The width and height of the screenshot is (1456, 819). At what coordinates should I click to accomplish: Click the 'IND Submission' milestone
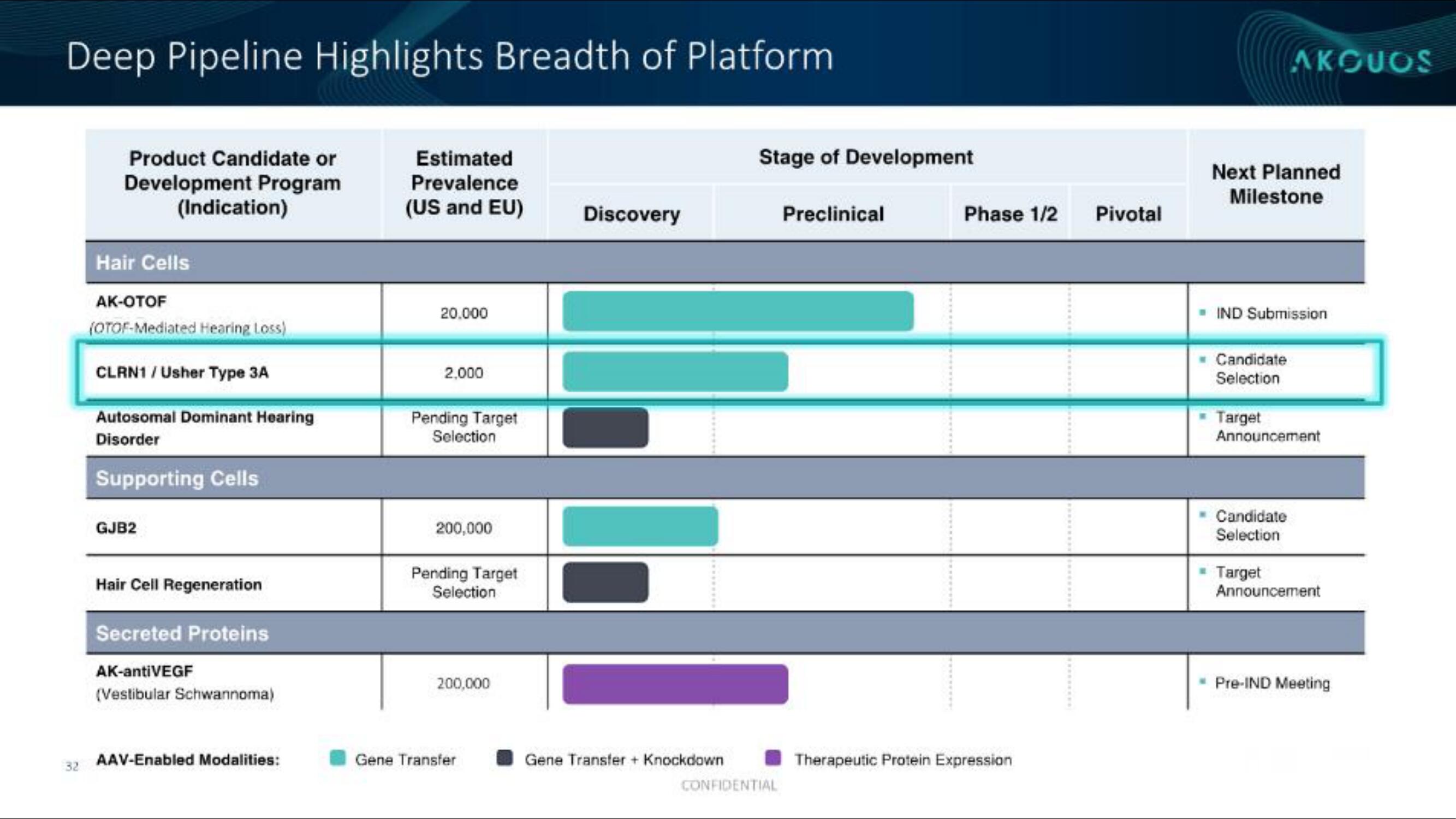(1271, 313)
